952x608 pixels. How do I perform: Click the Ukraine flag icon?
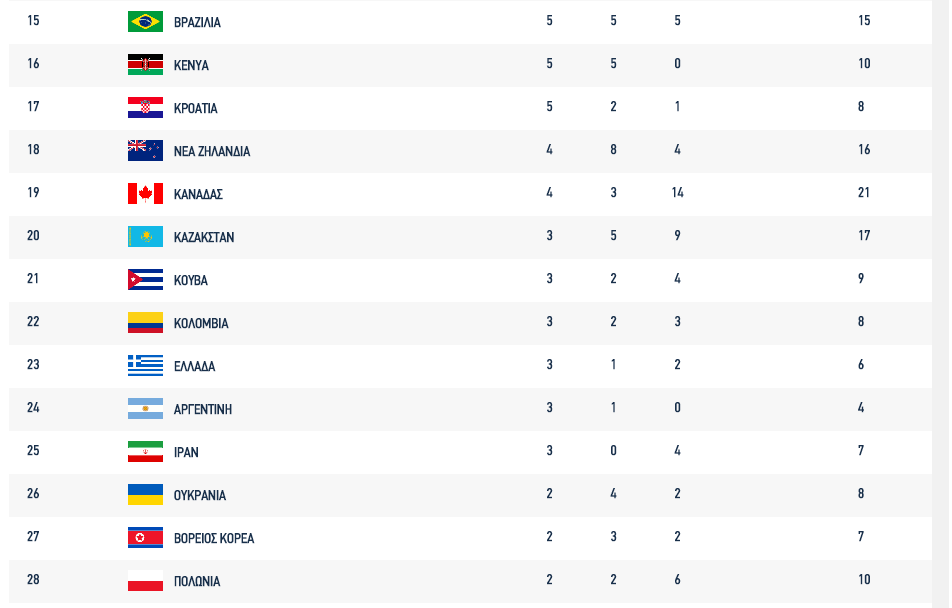point(145,494)
